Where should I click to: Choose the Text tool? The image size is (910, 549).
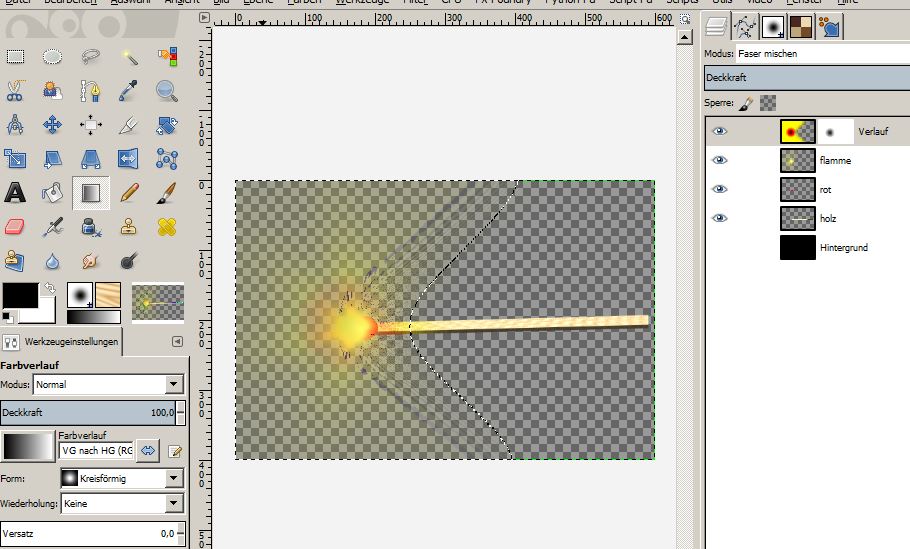15,193
